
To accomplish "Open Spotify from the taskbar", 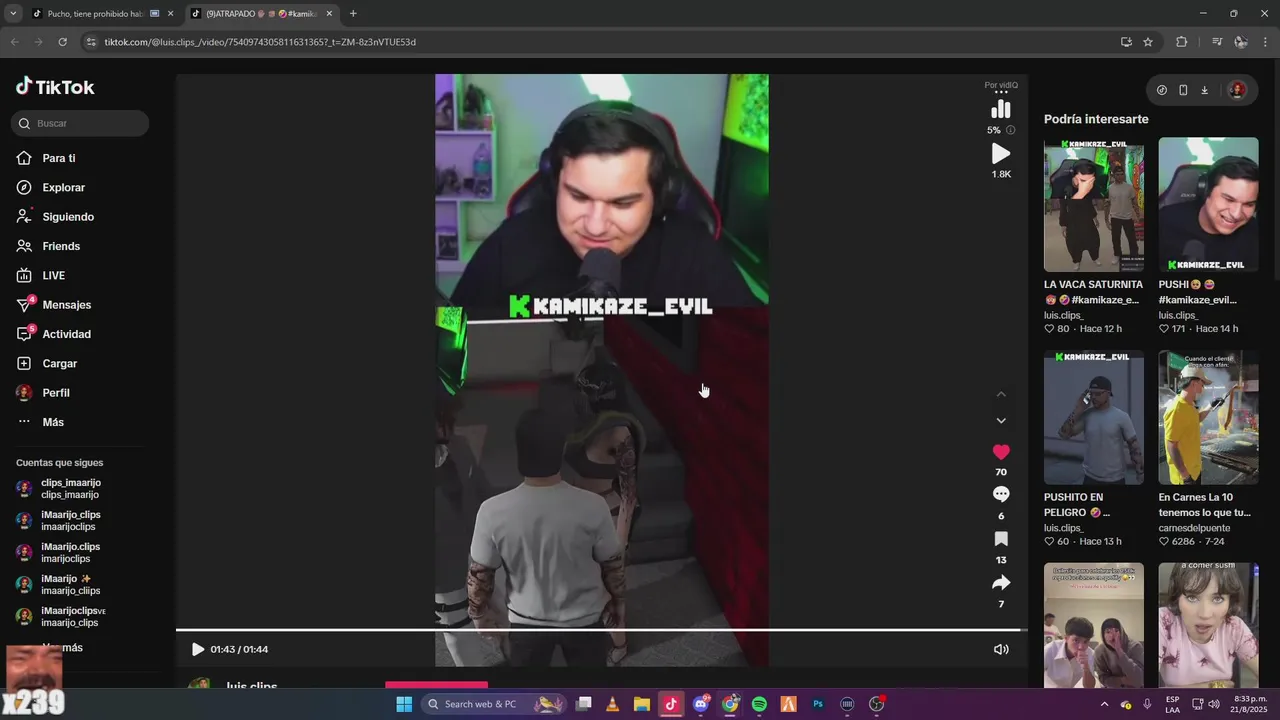I will click(759, 704).
